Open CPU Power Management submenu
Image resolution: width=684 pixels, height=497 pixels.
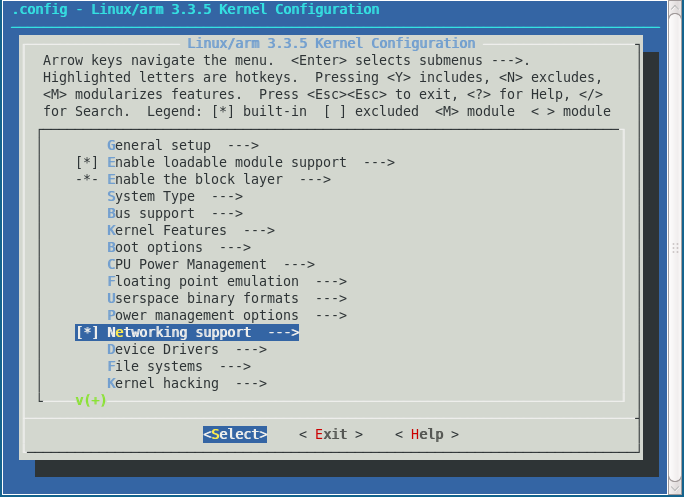click(211, 264)
